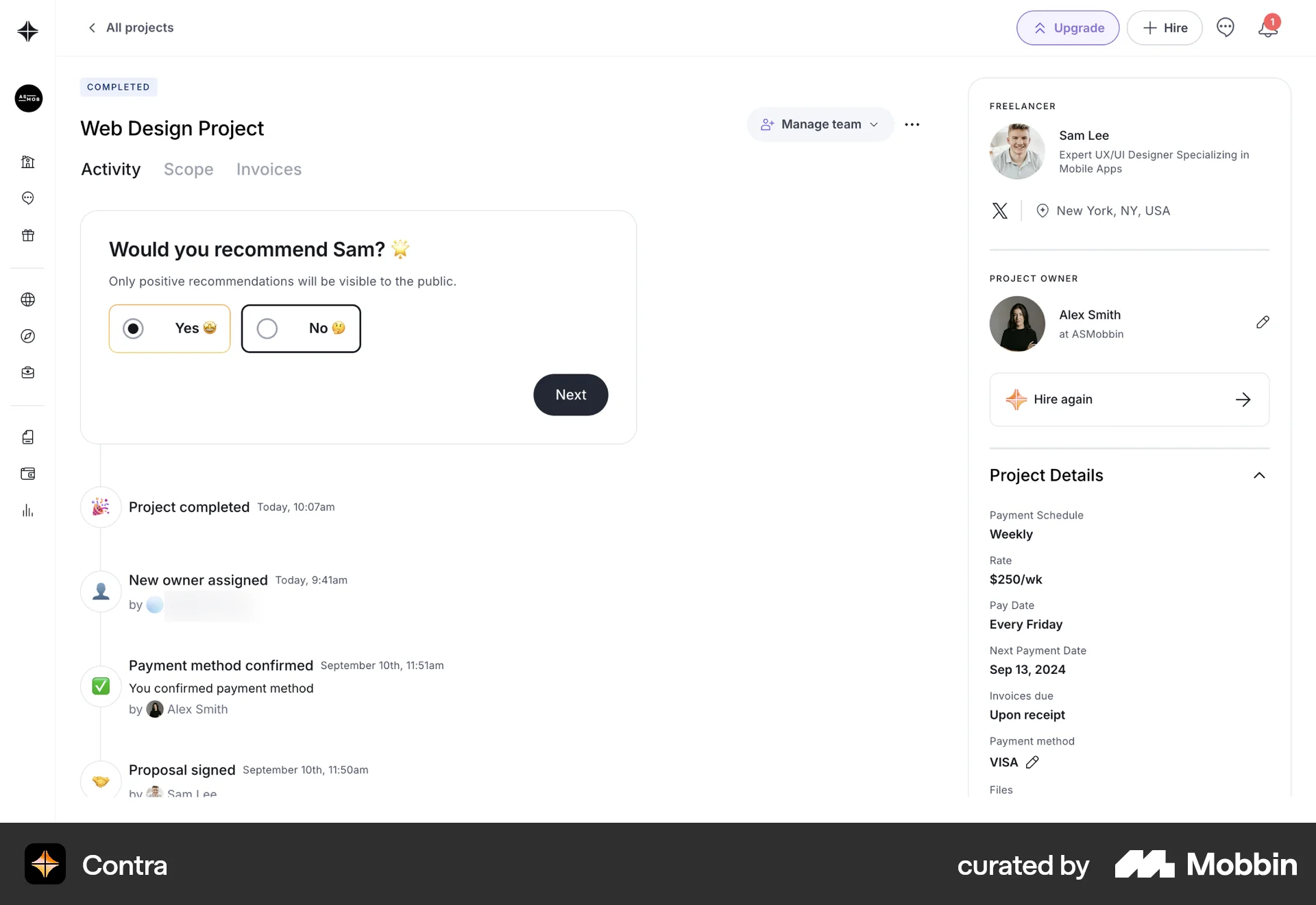
Task: Click the Hire again card
Action: coord(1129,400)
